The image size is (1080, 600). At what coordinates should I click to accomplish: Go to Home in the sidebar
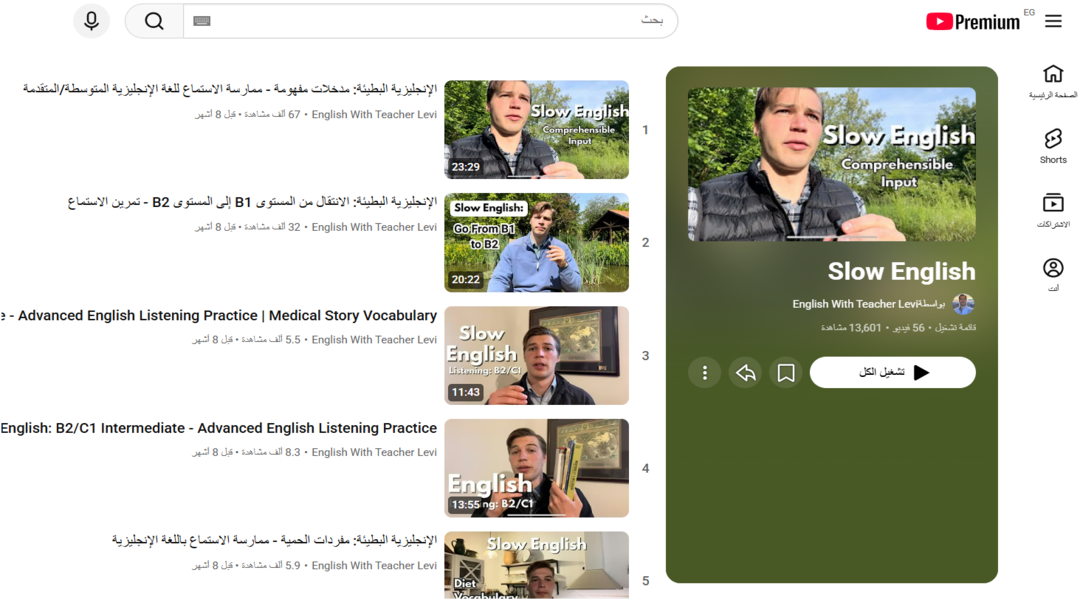tap(1053, 81)
